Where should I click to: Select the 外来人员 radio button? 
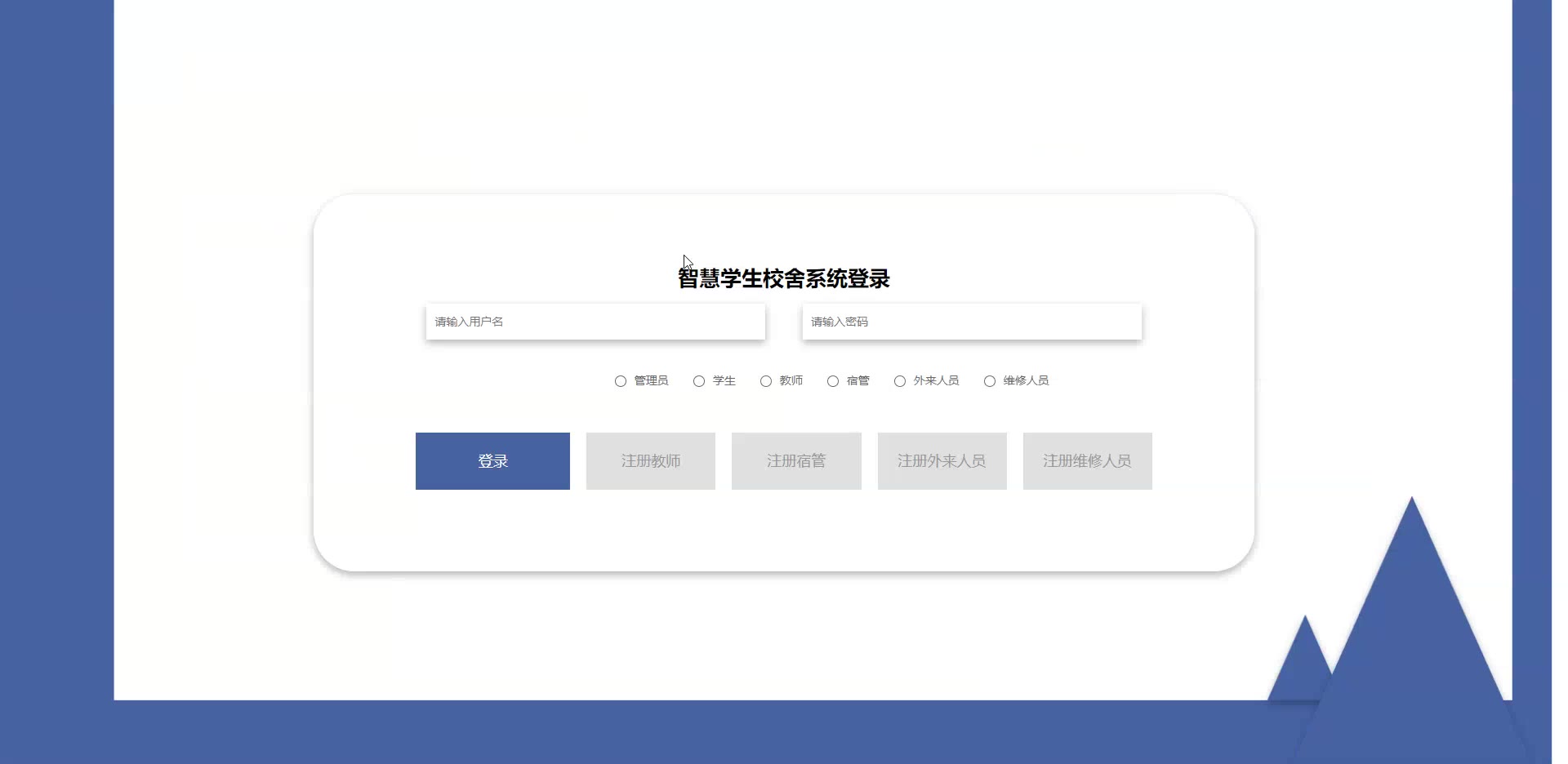(900, 381)
